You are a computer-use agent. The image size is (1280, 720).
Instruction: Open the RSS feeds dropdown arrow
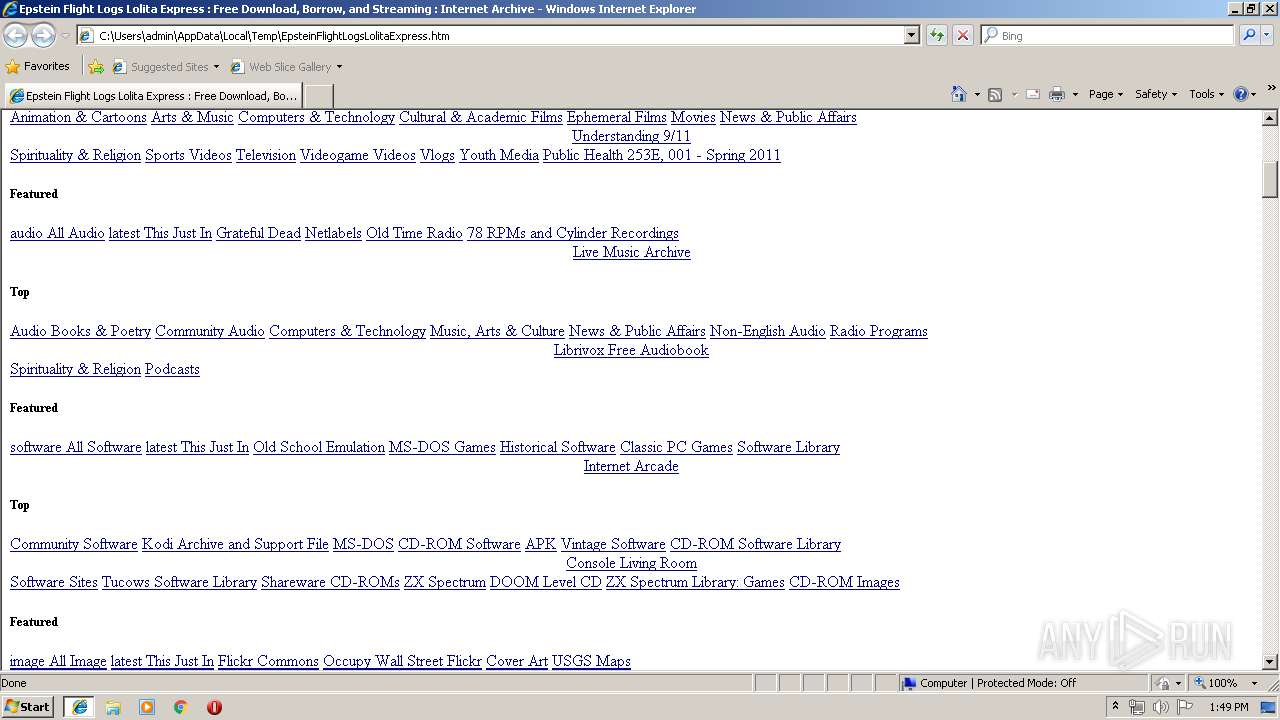tap(1013, 94)
